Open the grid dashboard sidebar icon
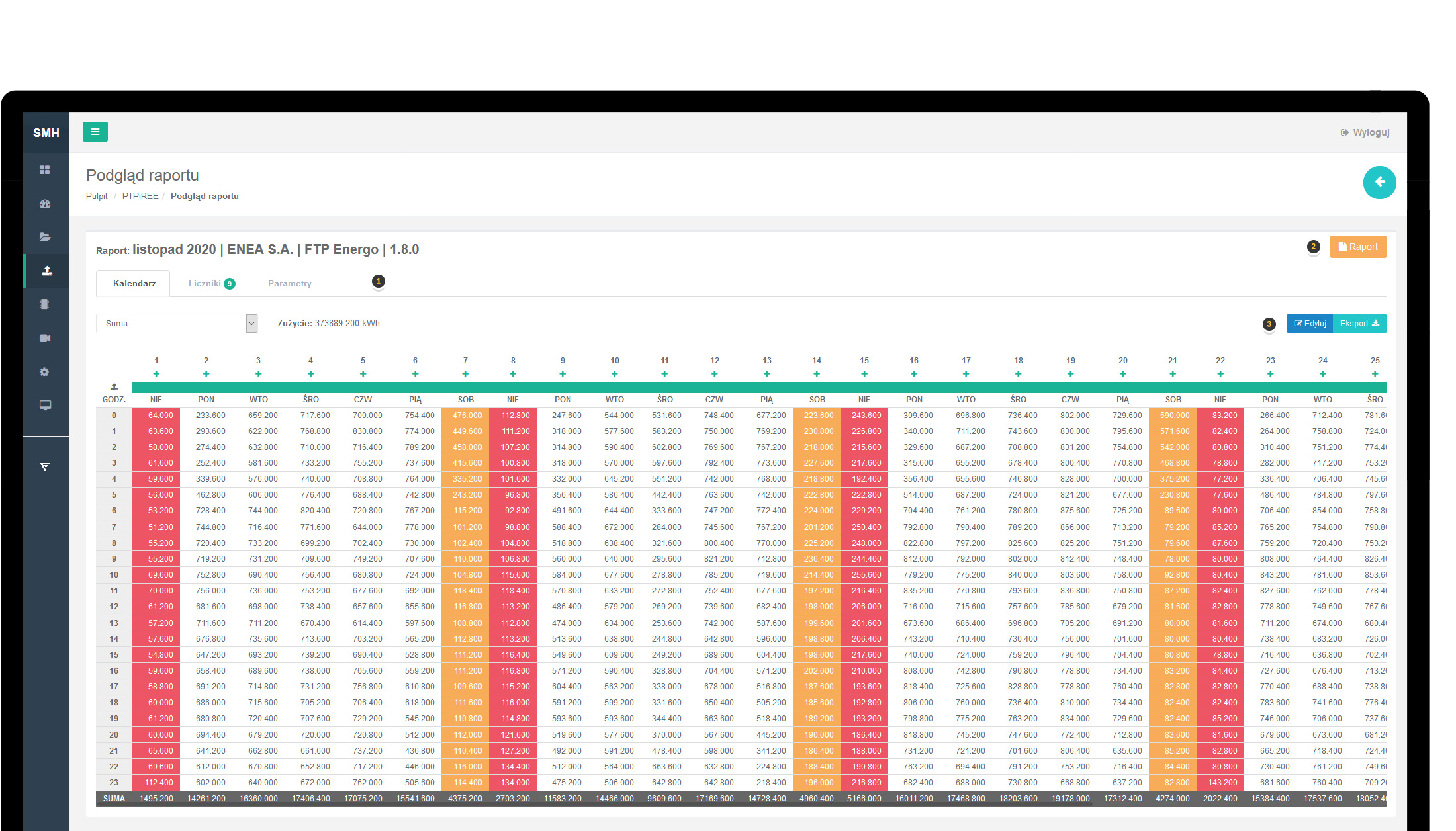The width and height of the screenshot is (1456, 831). (45, 170)
